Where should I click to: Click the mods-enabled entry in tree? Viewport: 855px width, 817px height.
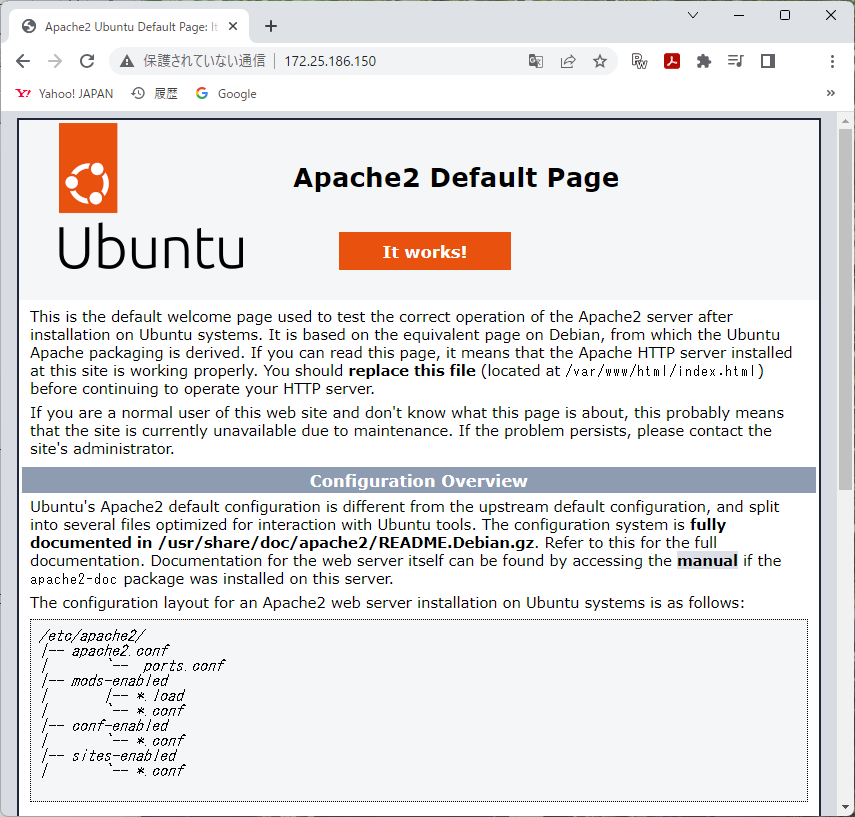pyautogui.click(x=120, y=681)
